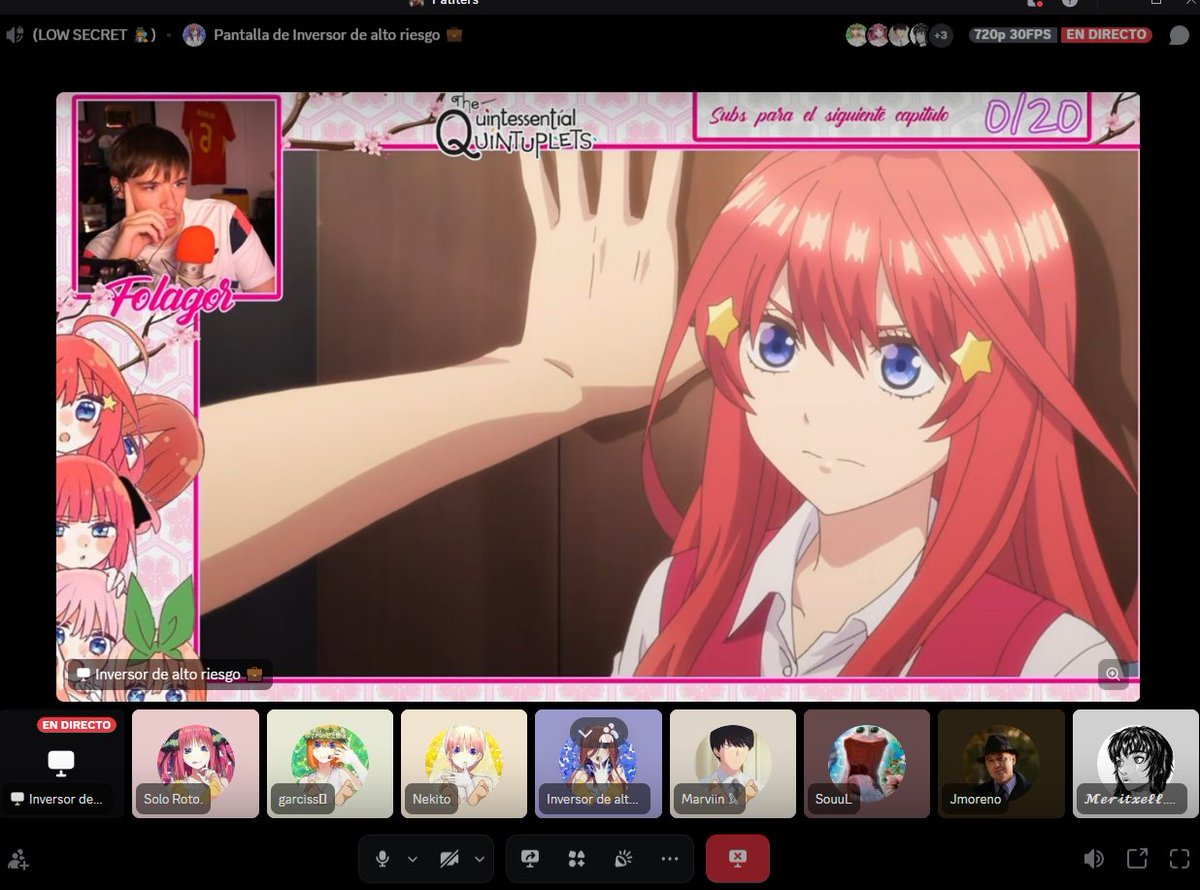Select the Marviin participant tile
1200x890 pixels.
pyautogui.click(x=733, y=764)
